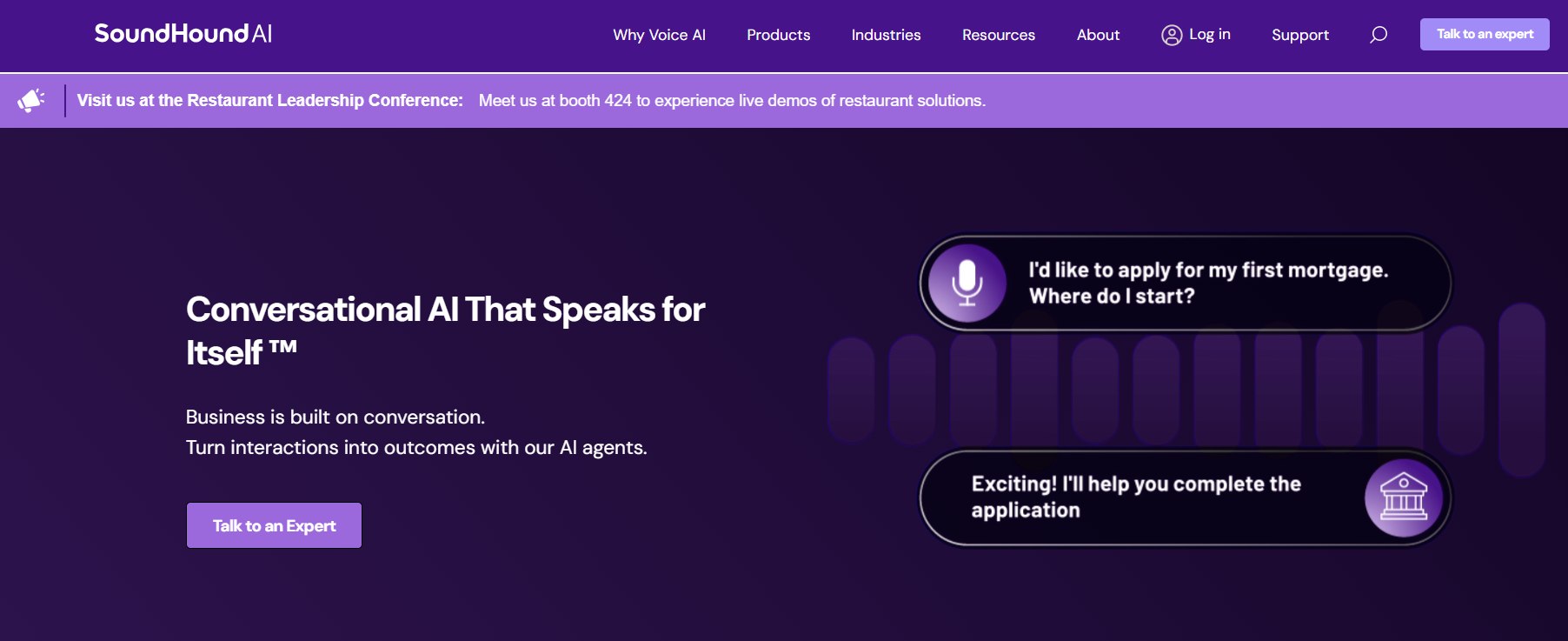The width and height of the screenshot is (1568, 641).
Task: Click the Log in text link
Action: click(1209, 34)
